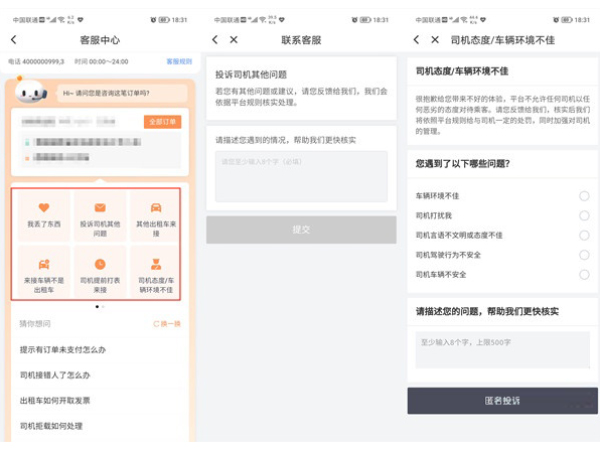This screenshot has height=450, width=600.
Task: Close the 联系客服 page with X
Action: tap(234, 39)
